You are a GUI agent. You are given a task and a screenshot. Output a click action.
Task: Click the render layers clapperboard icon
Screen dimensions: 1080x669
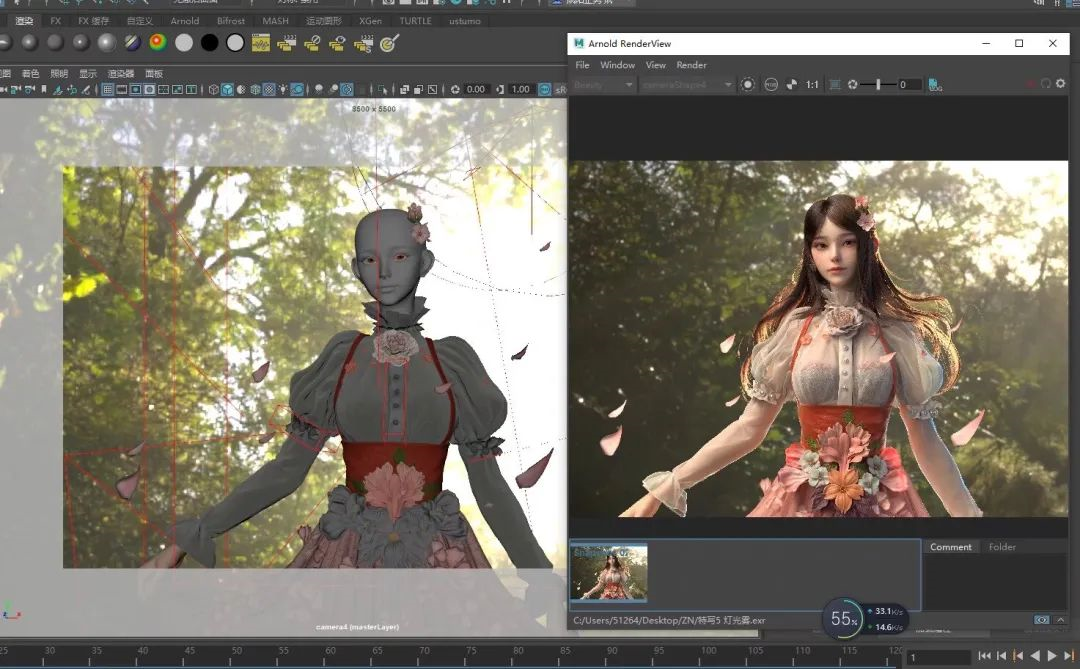[287, 43]
